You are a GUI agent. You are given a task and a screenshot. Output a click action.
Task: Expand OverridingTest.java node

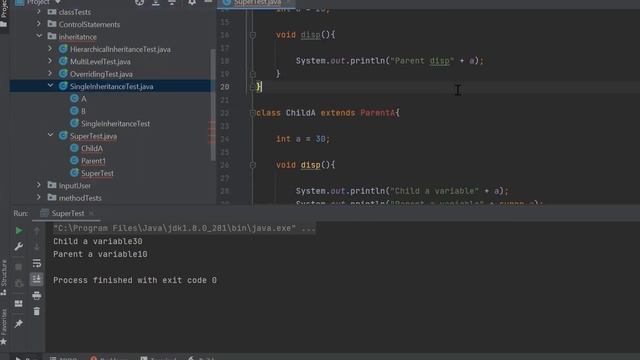(x=50, y=74)
